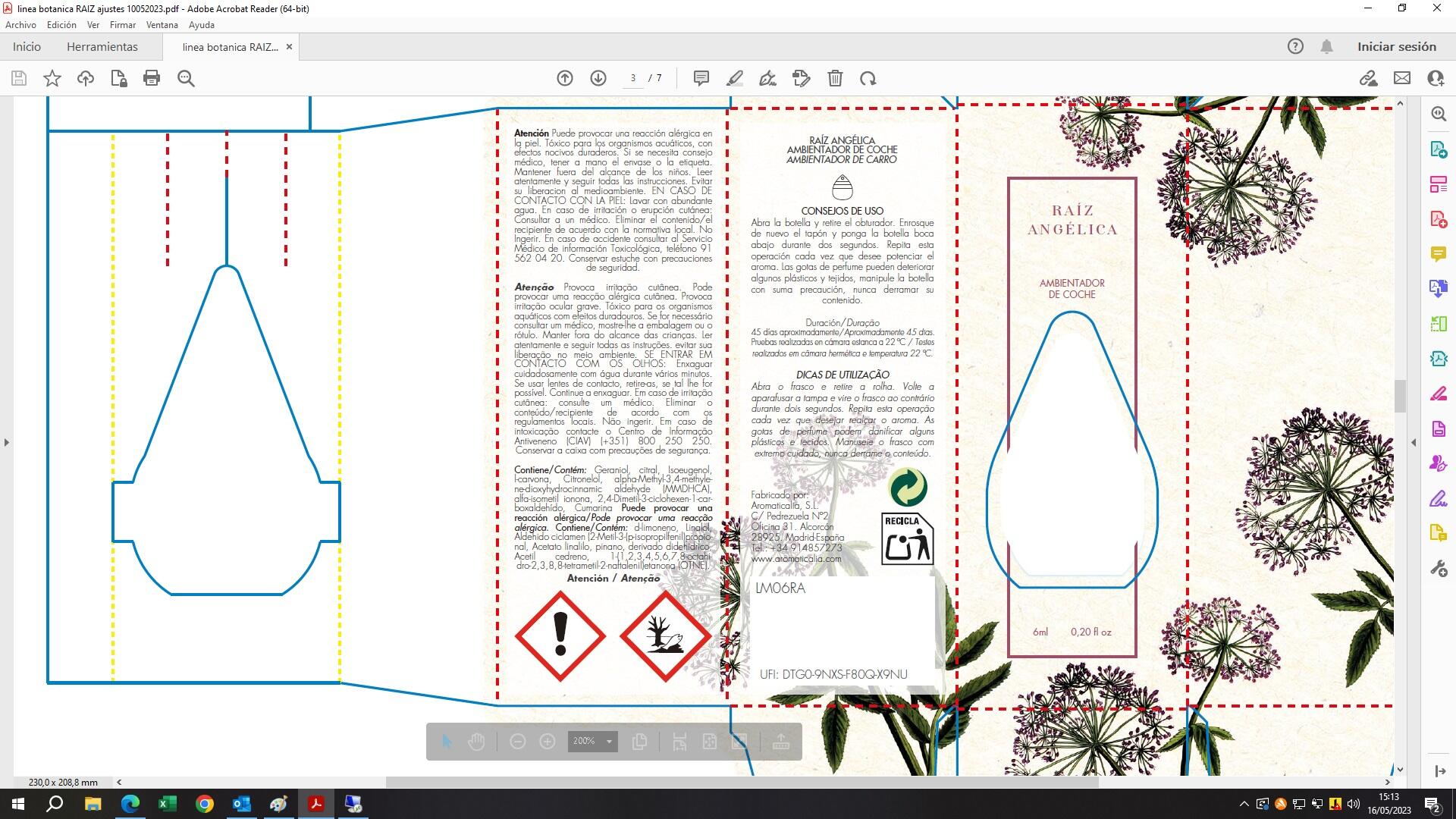Switch to the Herramientas tab
1456x819 pixels.
(102, 47)
